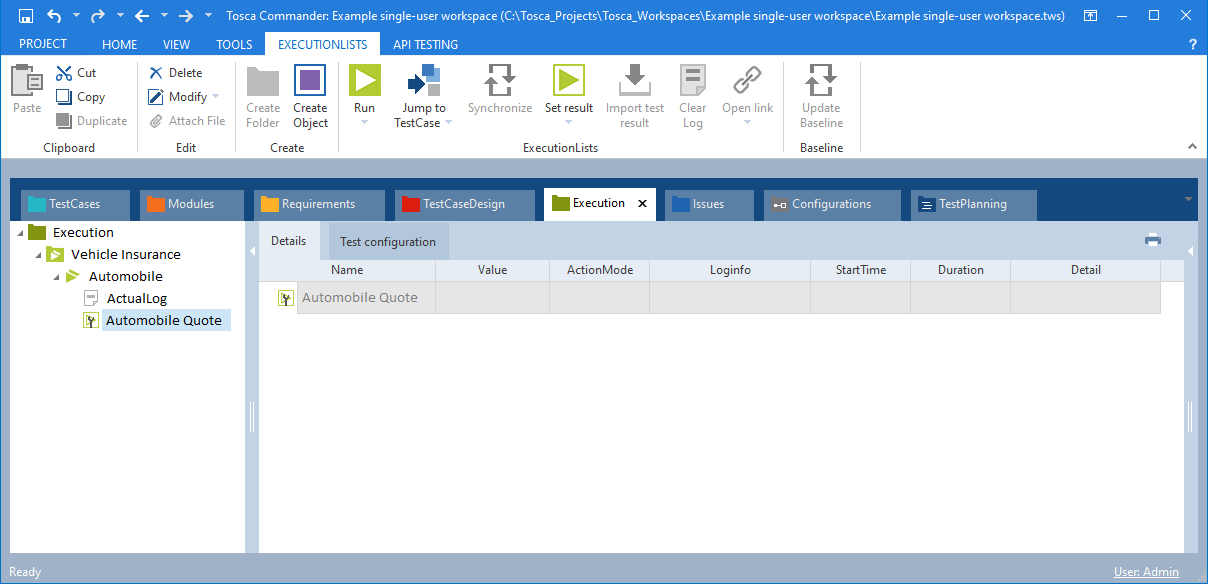Image resolution: width=1208 pixels, height=584 pixels.
Task: Click the Create Object icon
Action: (310, 81)
